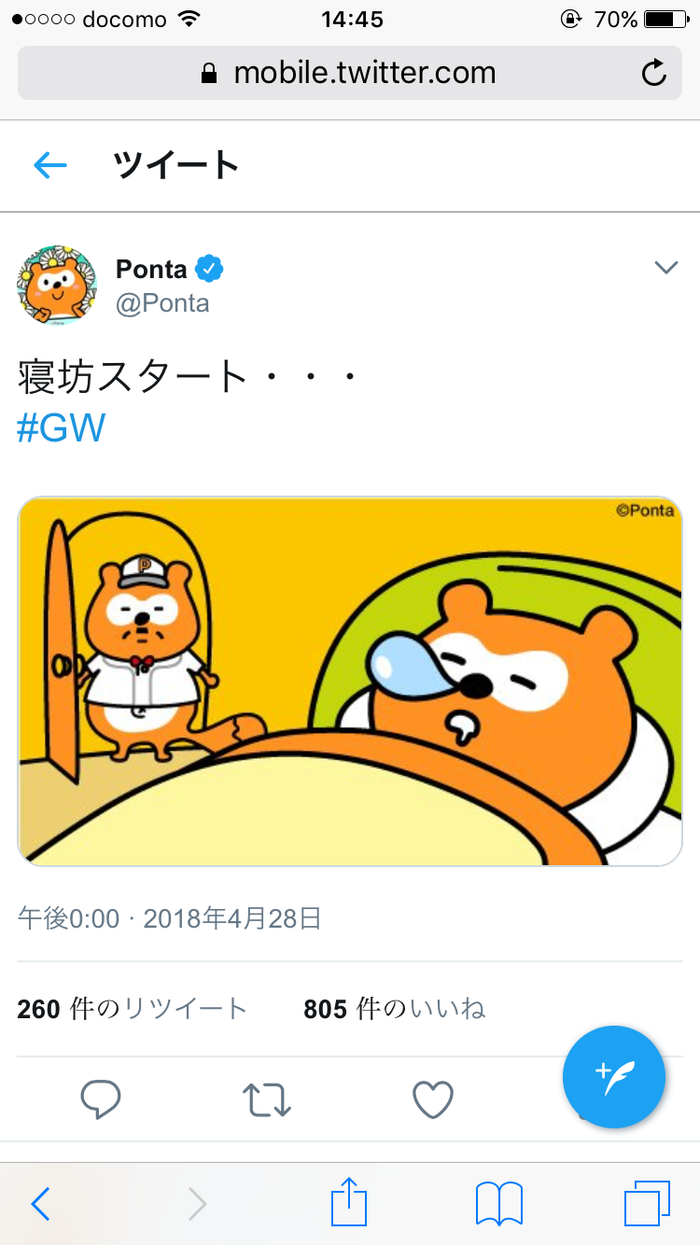Open the sleeping Ponta tweet image

[x=349, y=681]
